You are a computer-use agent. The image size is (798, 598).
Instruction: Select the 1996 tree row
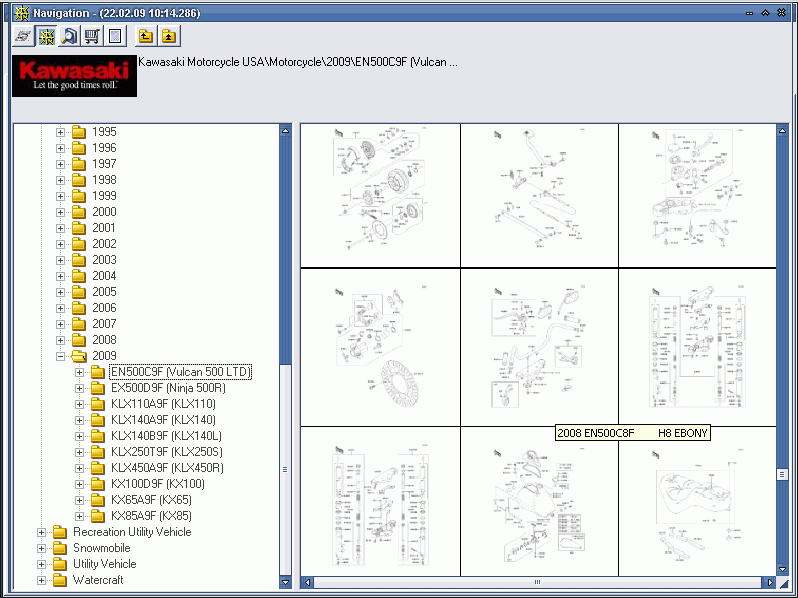[x=104, y=148]
